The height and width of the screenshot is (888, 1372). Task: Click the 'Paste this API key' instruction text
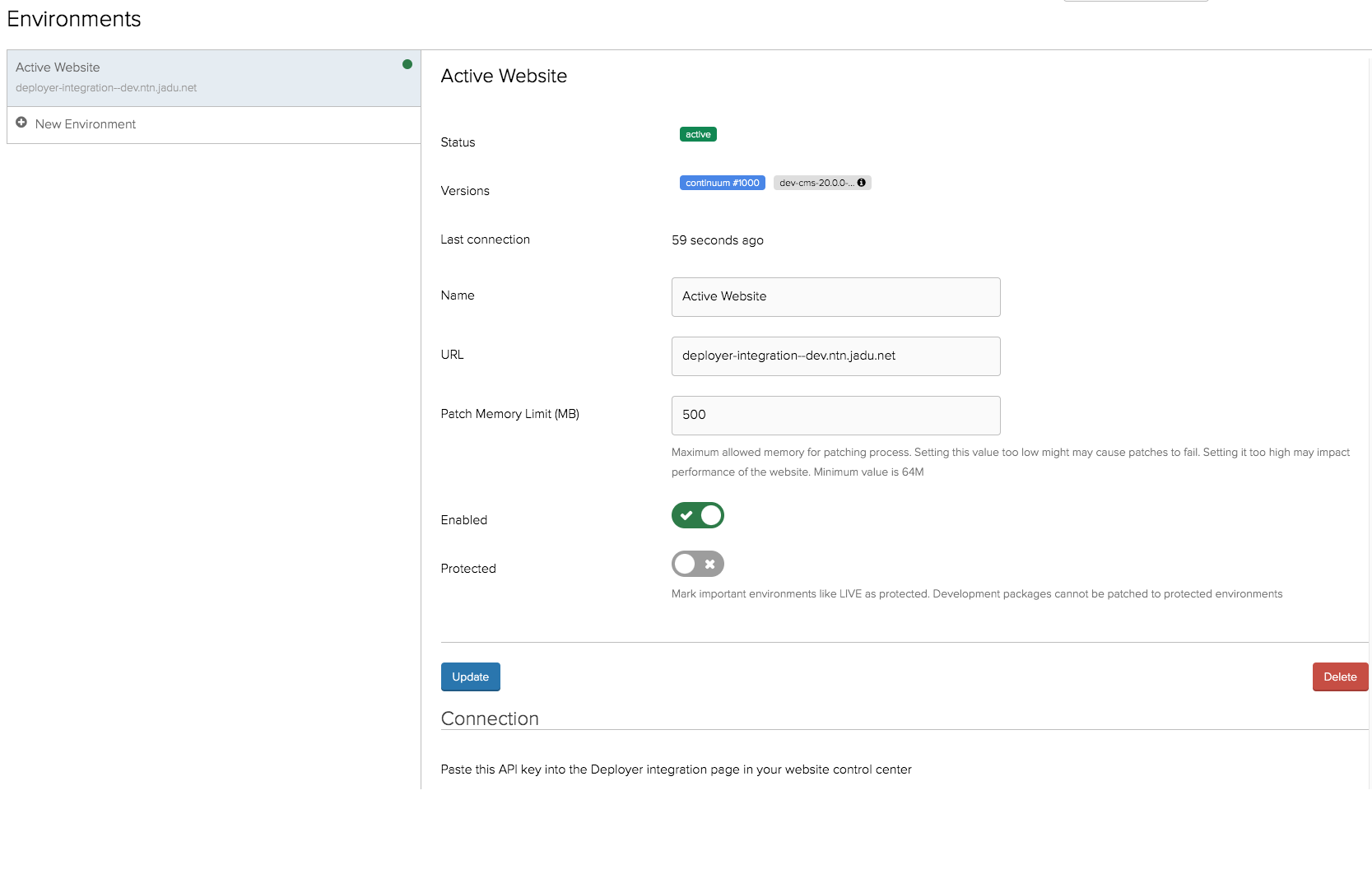click(x=677, y=769)
